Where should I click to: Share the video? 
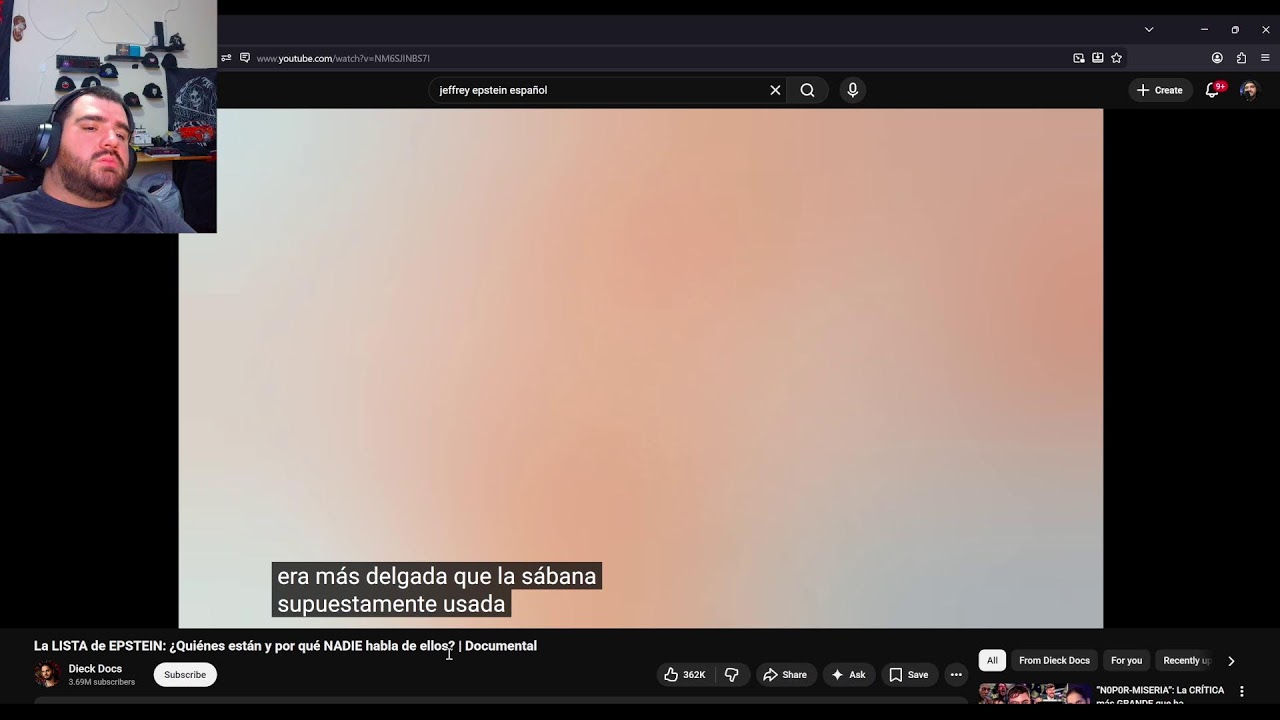coord(785,675)
